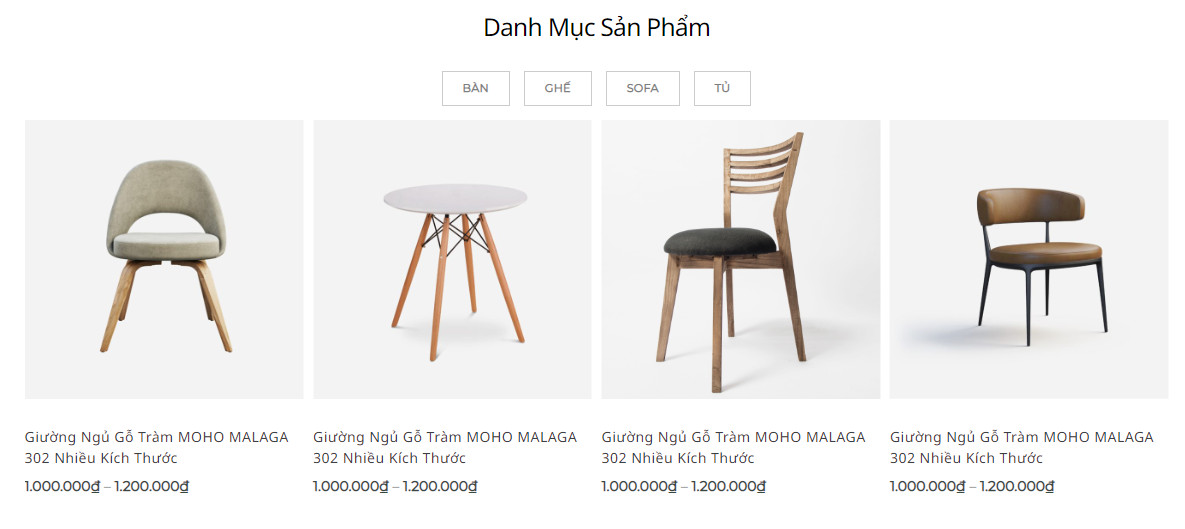Open the wooden slat-back chair image

click(741, 259)
